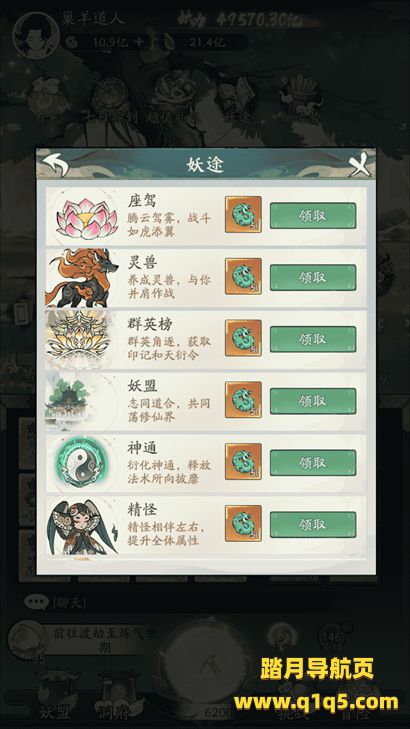Claim the 精怪 reward with 领取
The height and width of the screenshot is (729, 410).
(313, 524)
